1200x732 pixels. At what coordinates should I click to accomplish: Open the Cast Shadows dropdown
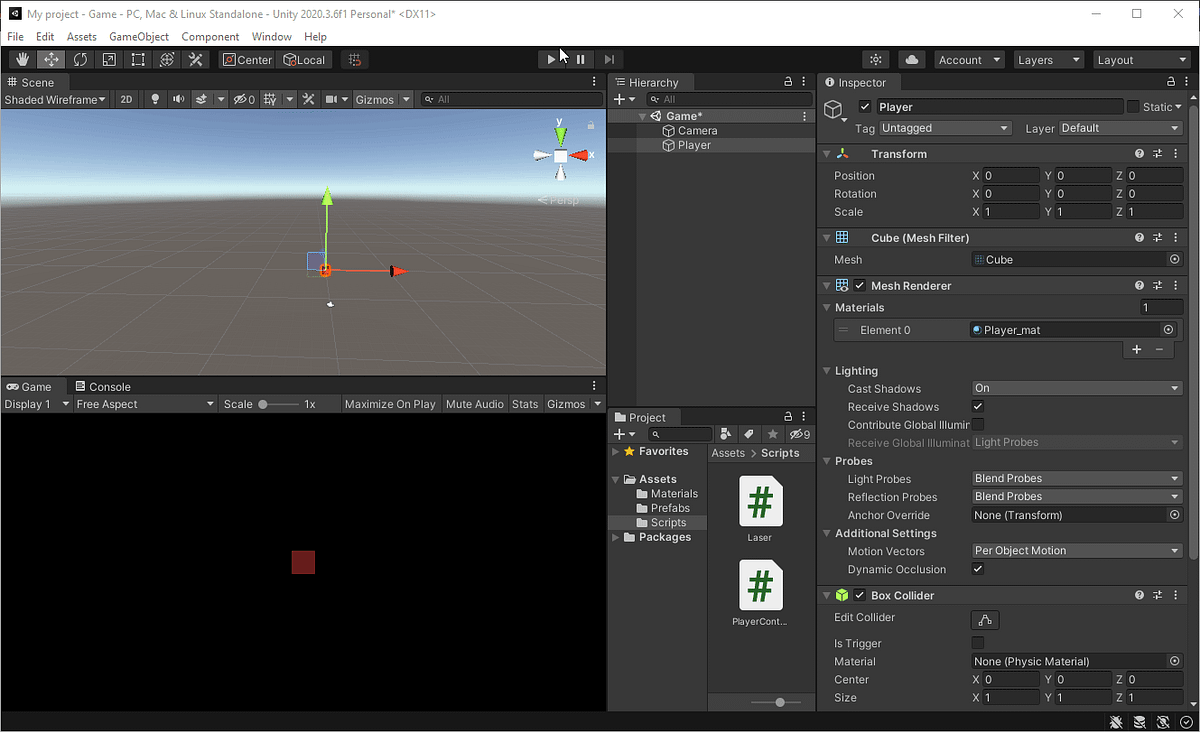click(1076, 388)
